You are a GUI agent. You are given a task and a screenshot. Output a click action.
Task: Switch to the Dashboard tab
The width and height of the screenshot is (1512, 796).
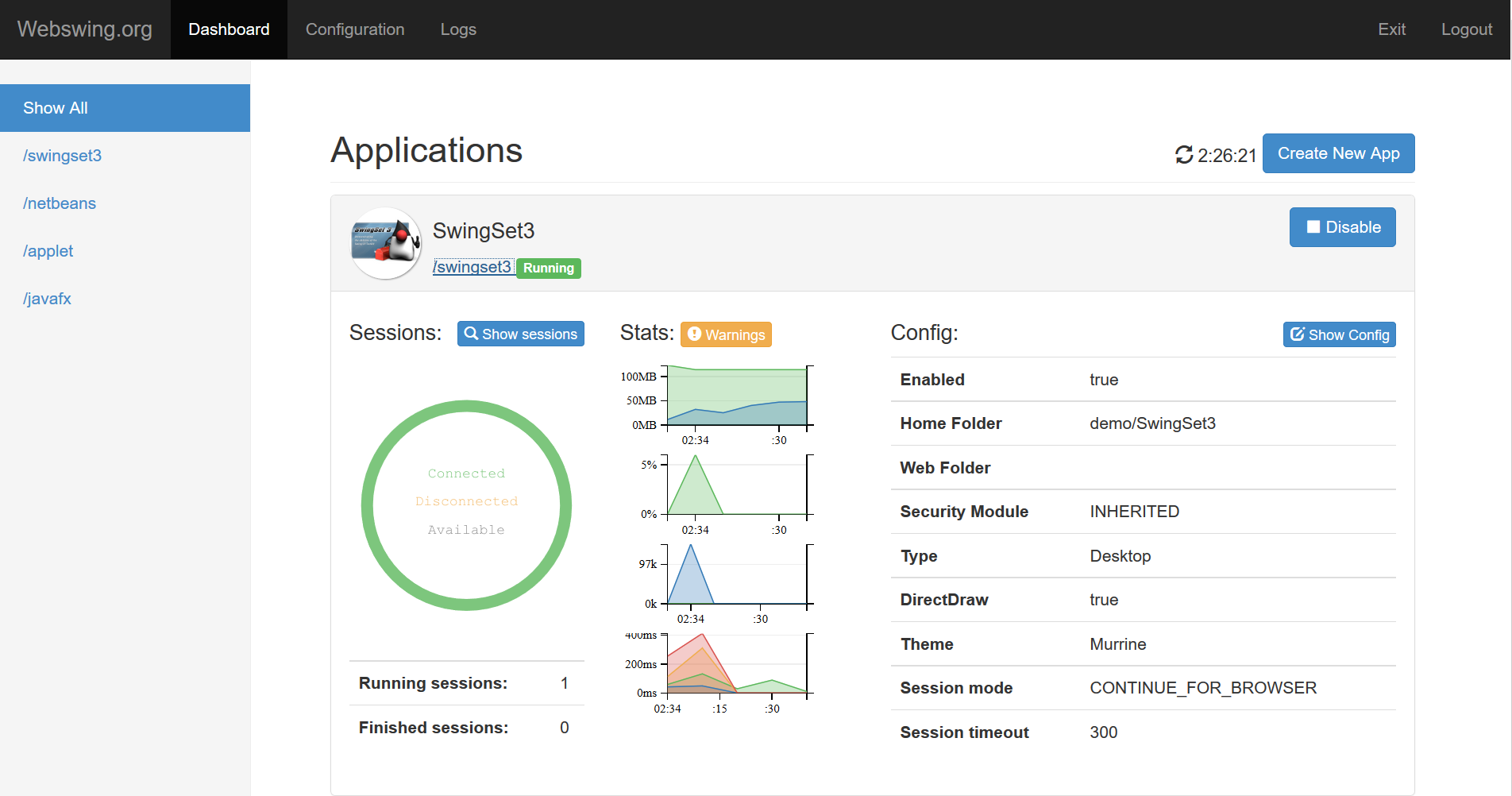tap(229, 29)
